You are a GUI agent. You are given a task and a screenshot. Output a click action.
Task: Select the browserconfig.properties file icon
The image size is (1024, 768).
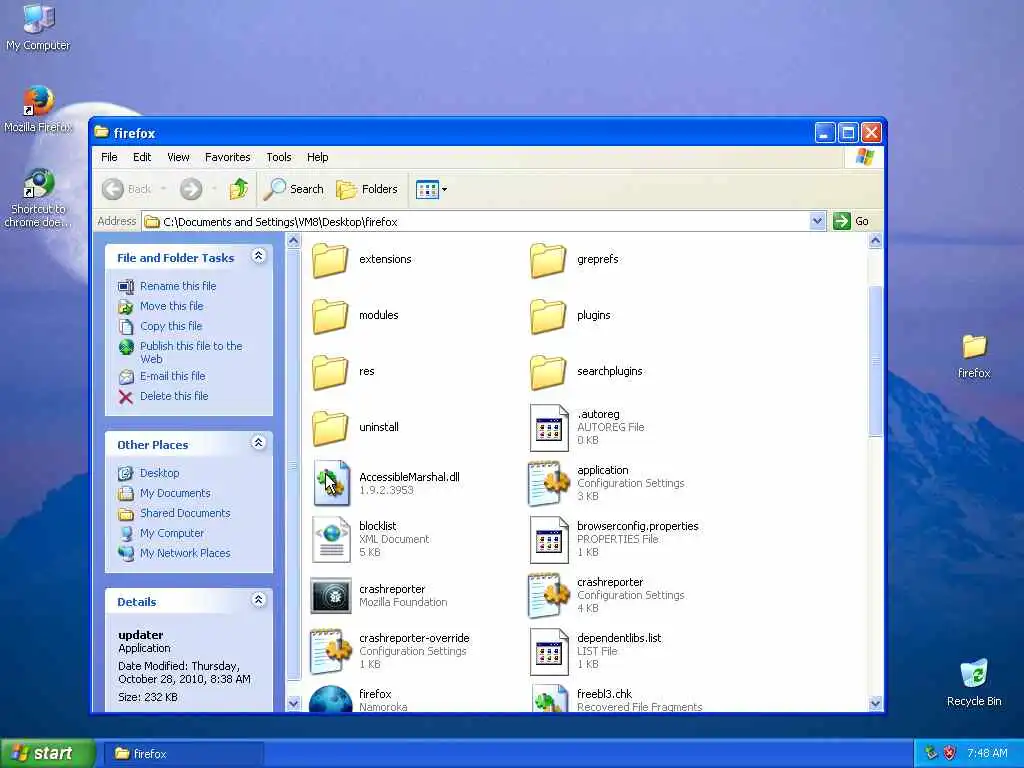[x=549, y=539]
